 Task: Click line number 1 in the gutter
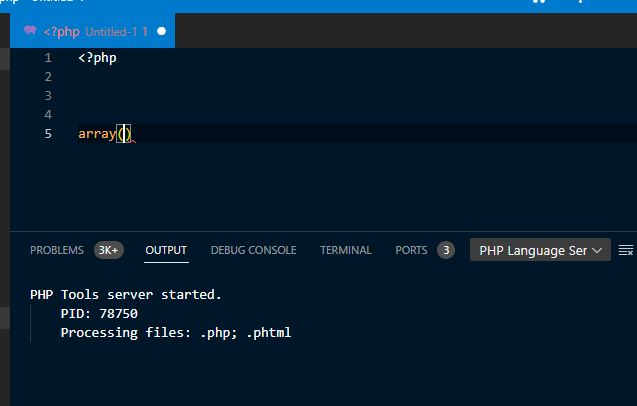[x=48, y=58]
